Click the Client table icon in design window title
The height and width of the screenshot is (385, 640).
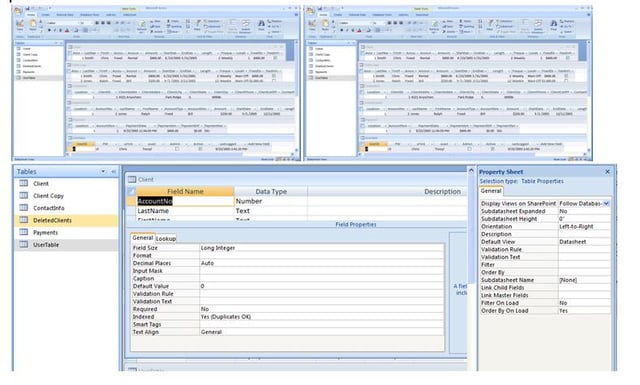[x=131, y=179]
